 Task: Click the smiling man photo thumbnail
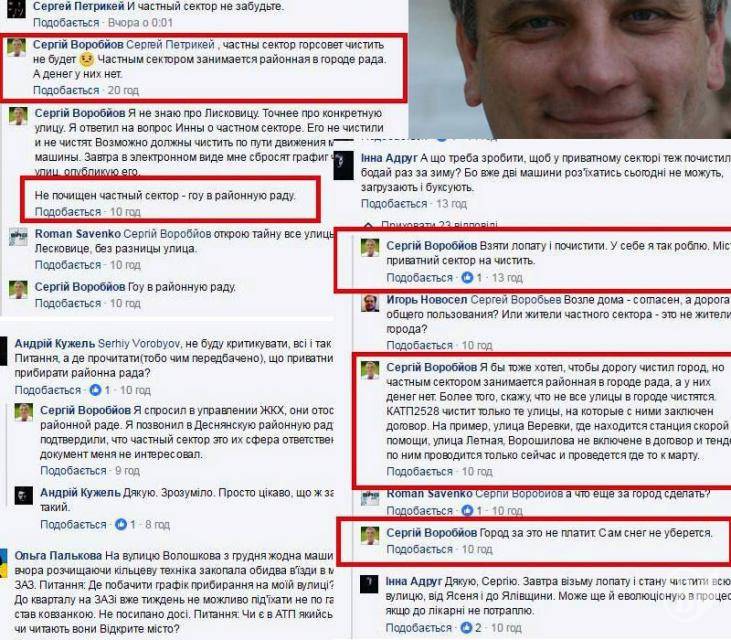[x=570, y=69]
